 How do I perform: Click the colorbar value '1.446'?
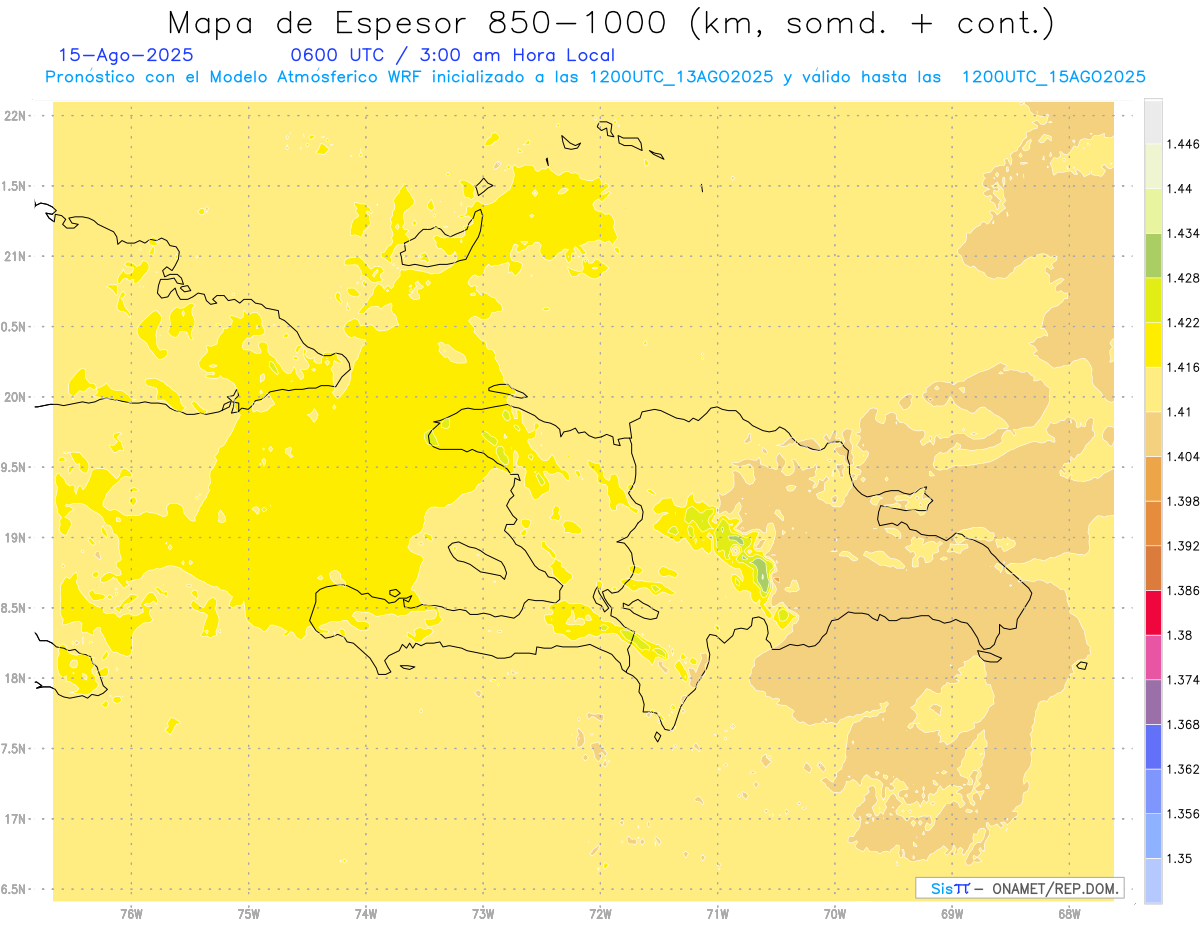1184,144
